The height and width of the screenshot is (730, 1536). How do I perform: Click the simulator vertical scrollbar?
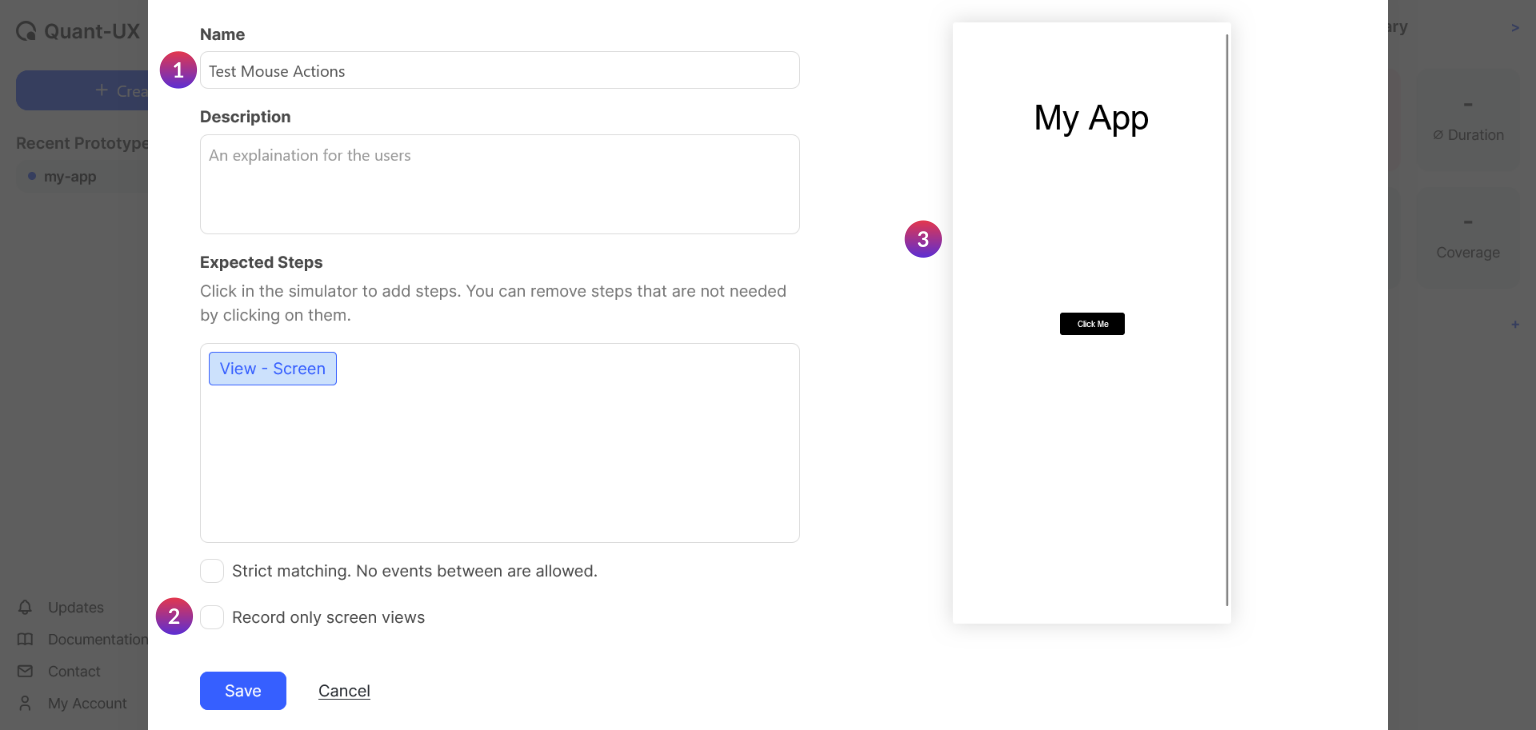(1227, 320)
